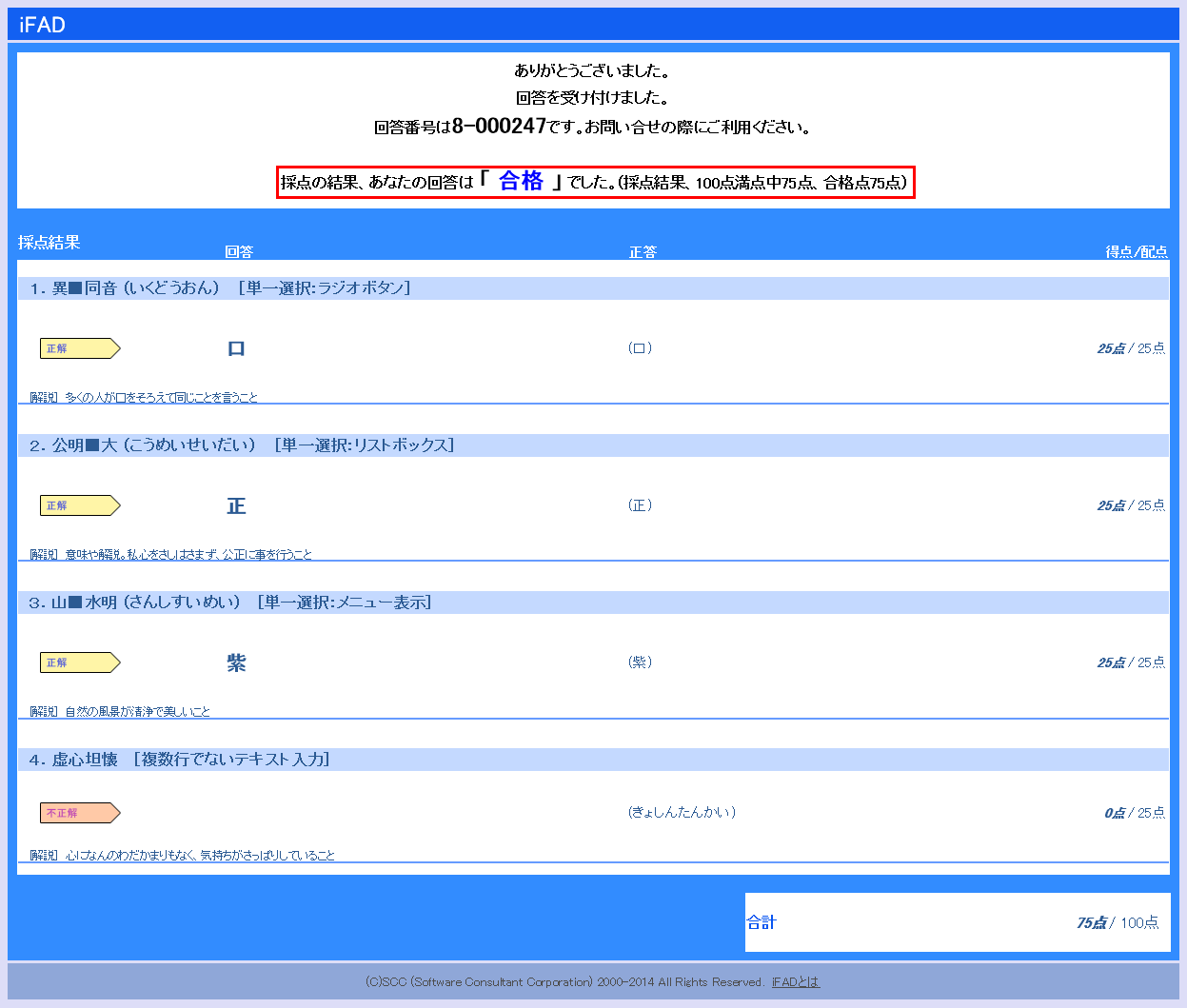Viewport: 1187px width, 1008px height.
Task: Click '回答を受け付けました。' message
Action: pyautogui.click(x=592, y=97)
